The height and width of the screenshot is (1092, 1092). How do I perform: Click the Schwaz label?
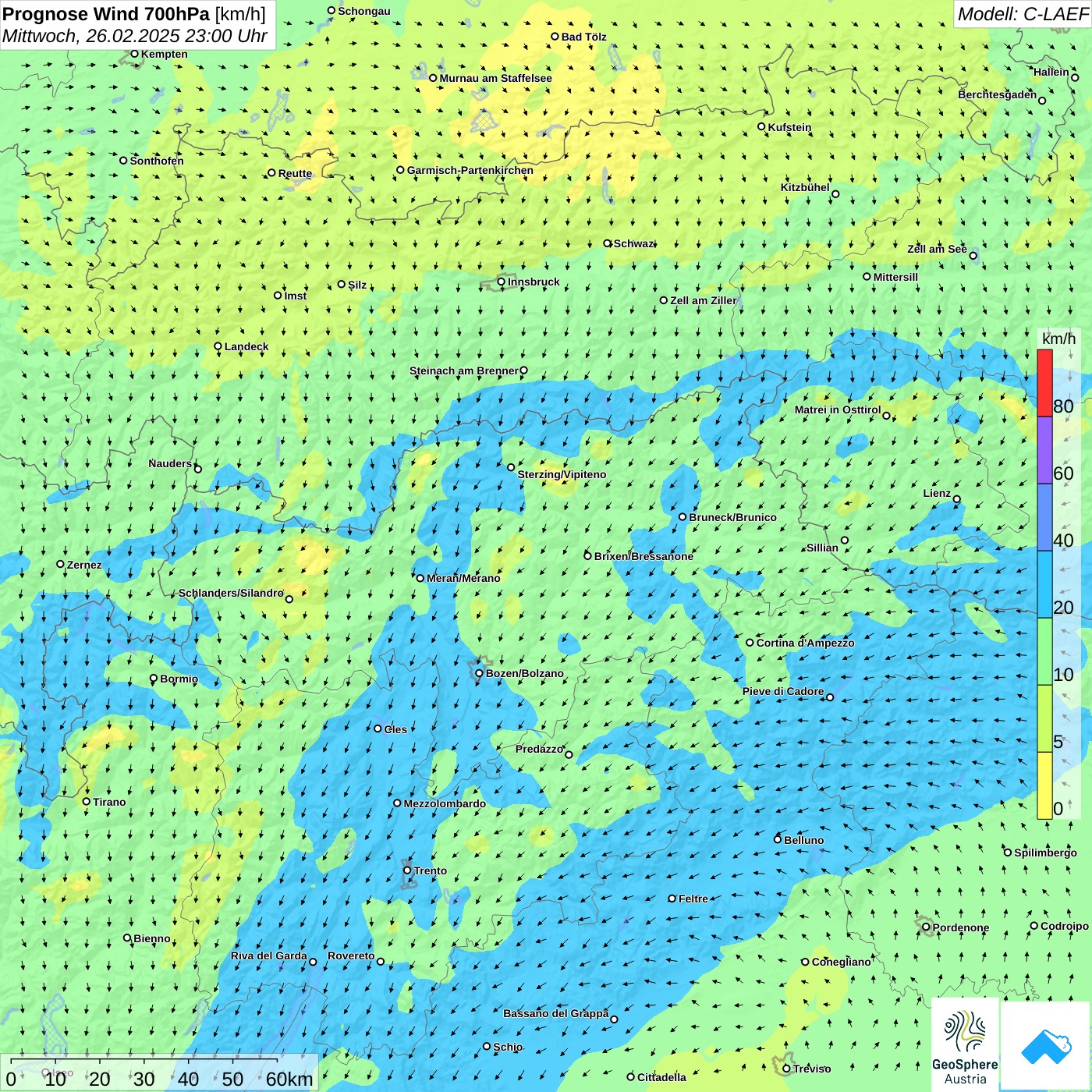[633, 243]
